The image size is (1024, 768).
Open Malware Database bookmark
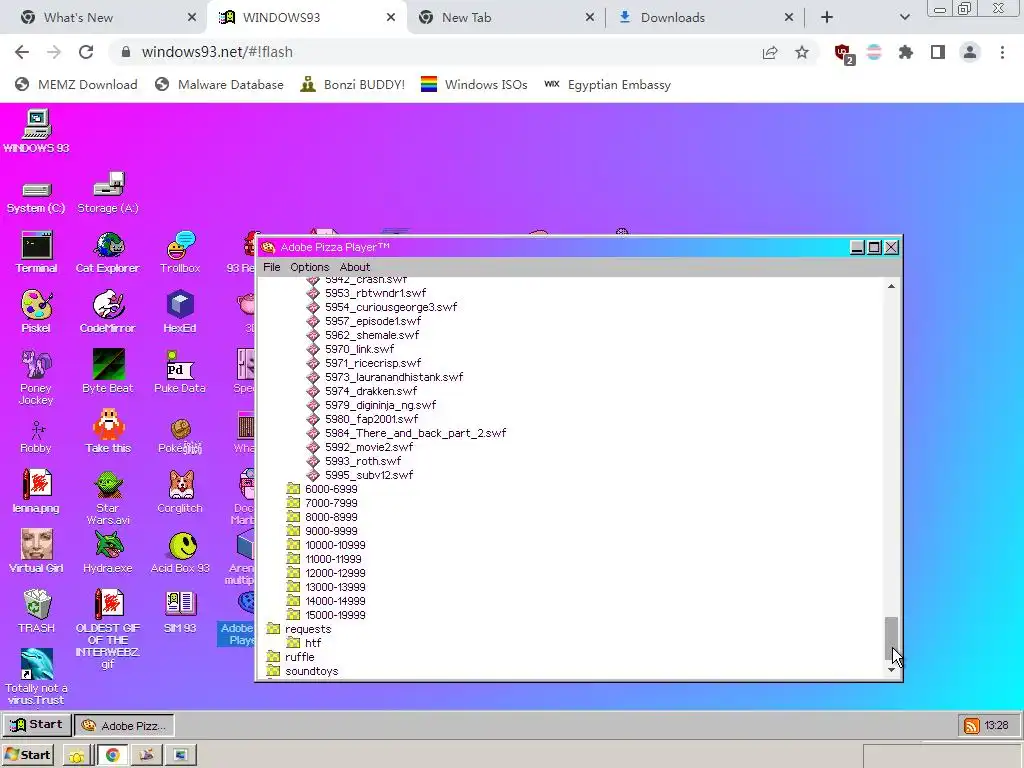[x=219, y=85]
